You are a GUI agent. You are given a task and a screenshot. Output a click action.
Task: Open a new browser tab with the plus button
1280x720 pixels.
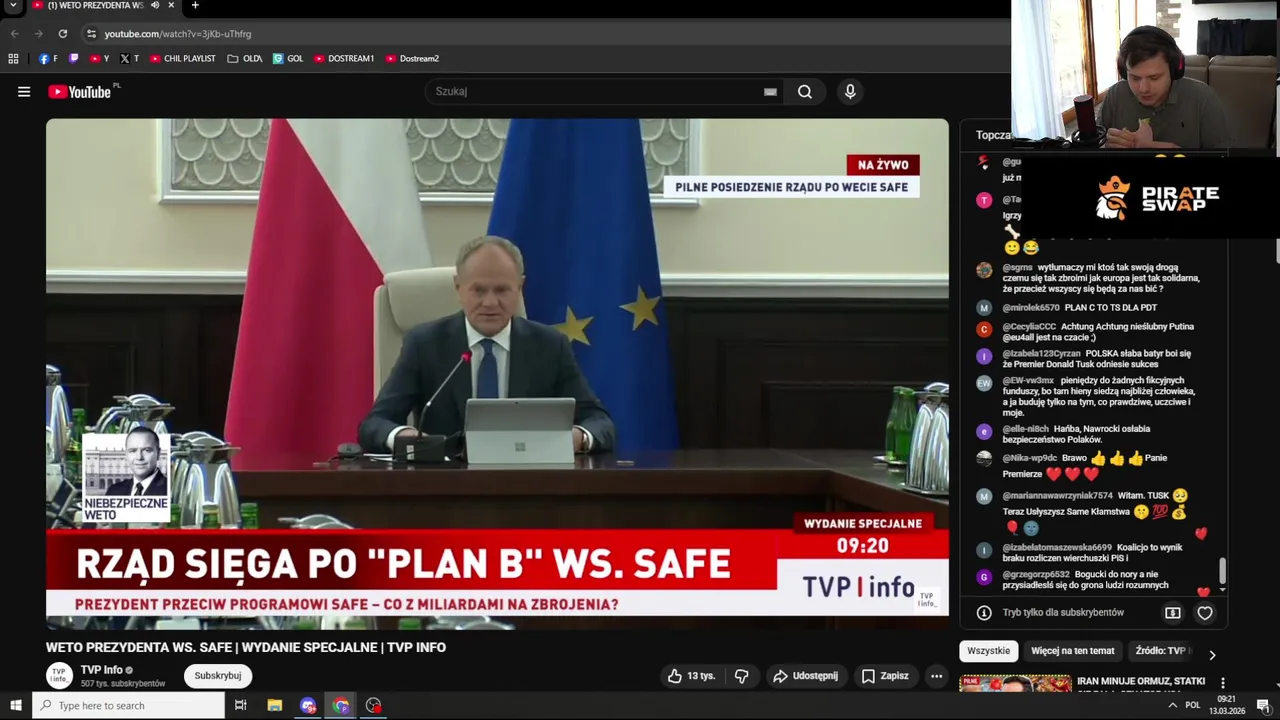click(x=195, y=6)
